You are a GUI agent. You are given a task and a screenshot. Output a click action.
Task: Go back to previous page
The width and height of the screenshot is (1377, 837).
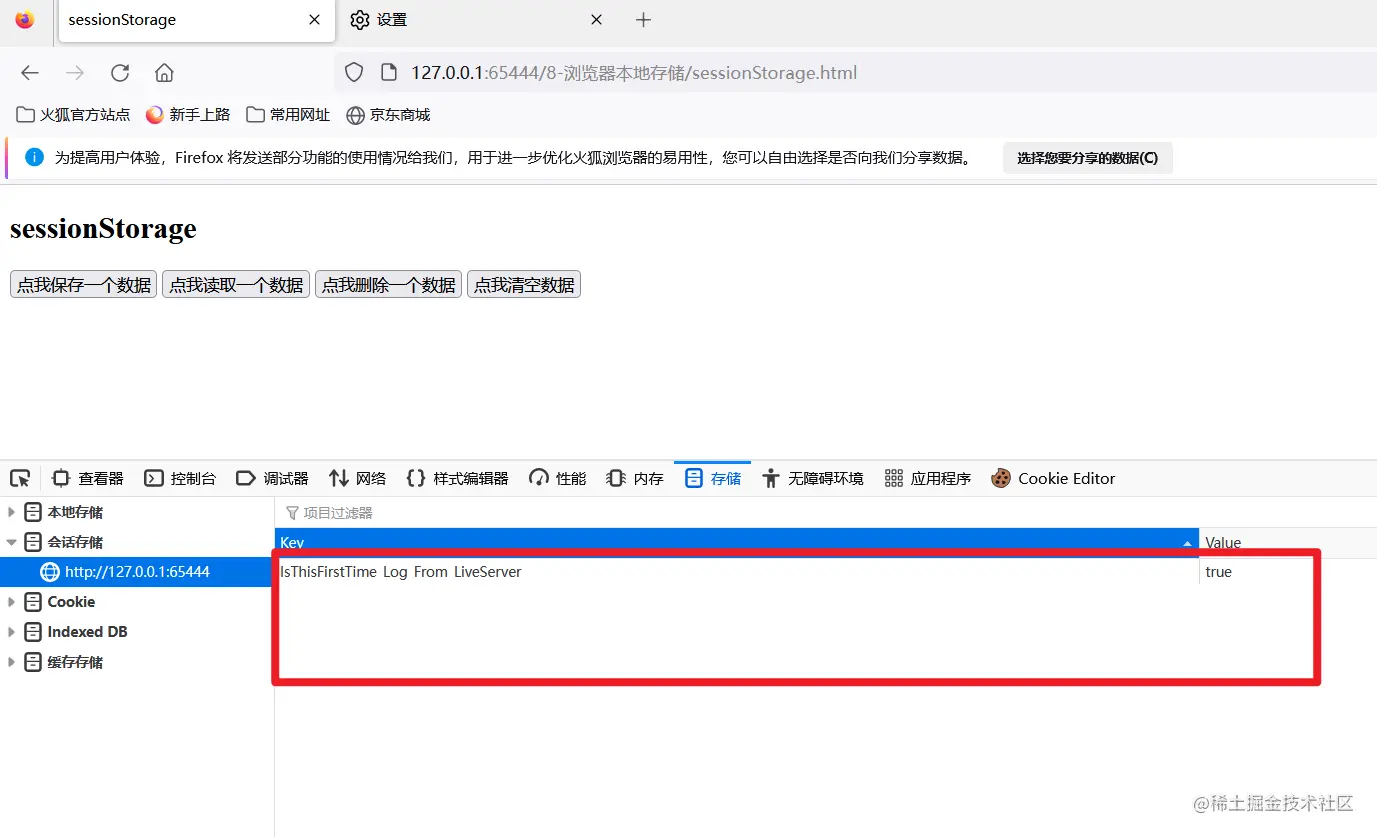pos(30,73)
